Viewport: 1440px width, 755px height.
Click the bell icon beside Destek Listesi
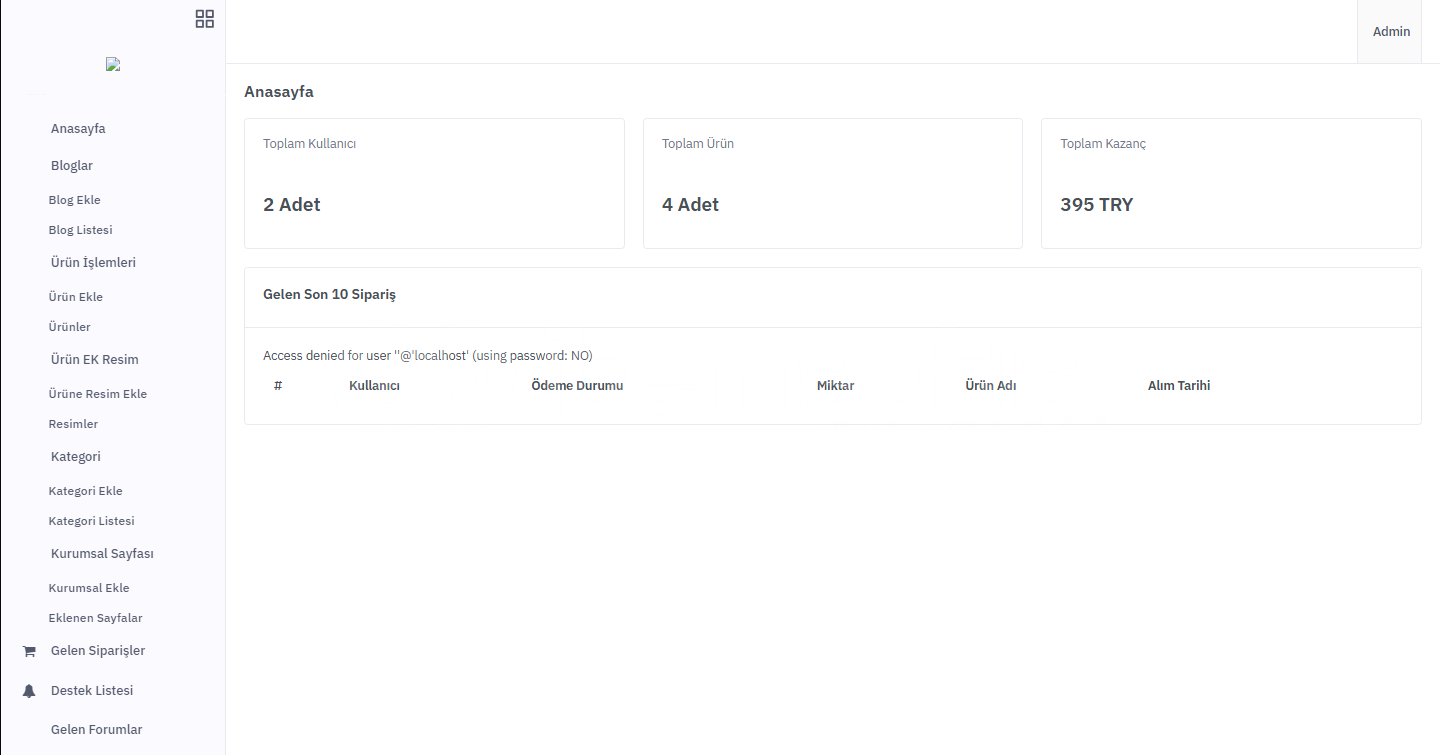pos(29,691)
